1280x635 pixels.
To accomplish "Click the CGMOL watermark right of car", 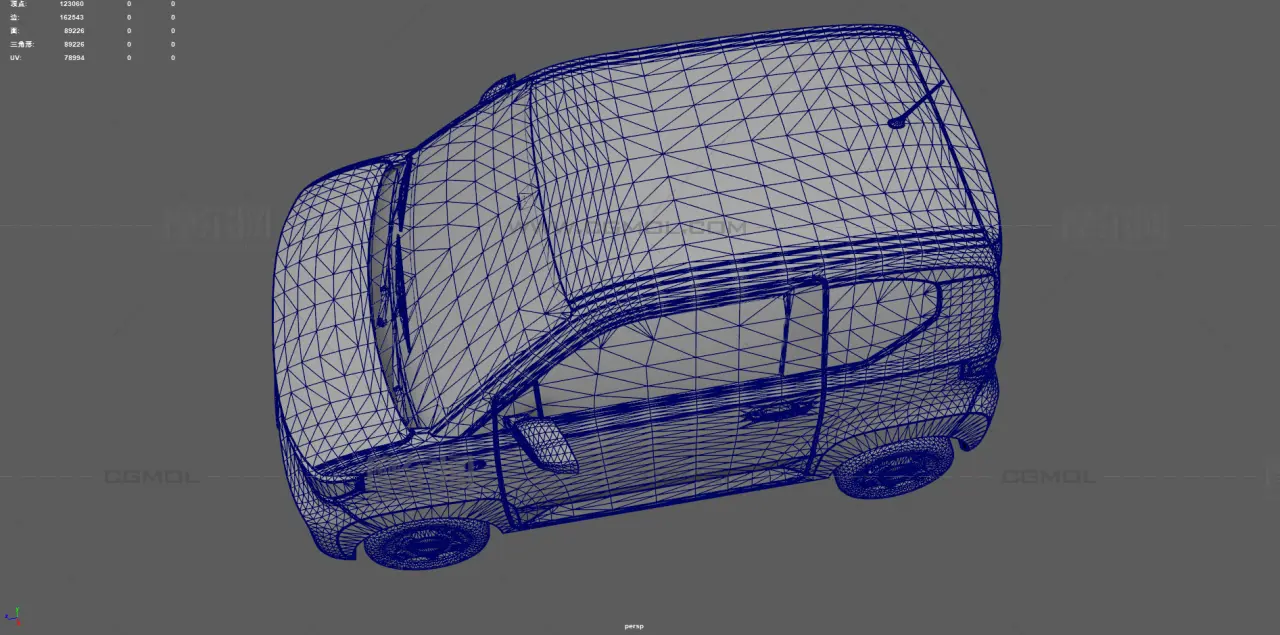I will (1048, 477).
